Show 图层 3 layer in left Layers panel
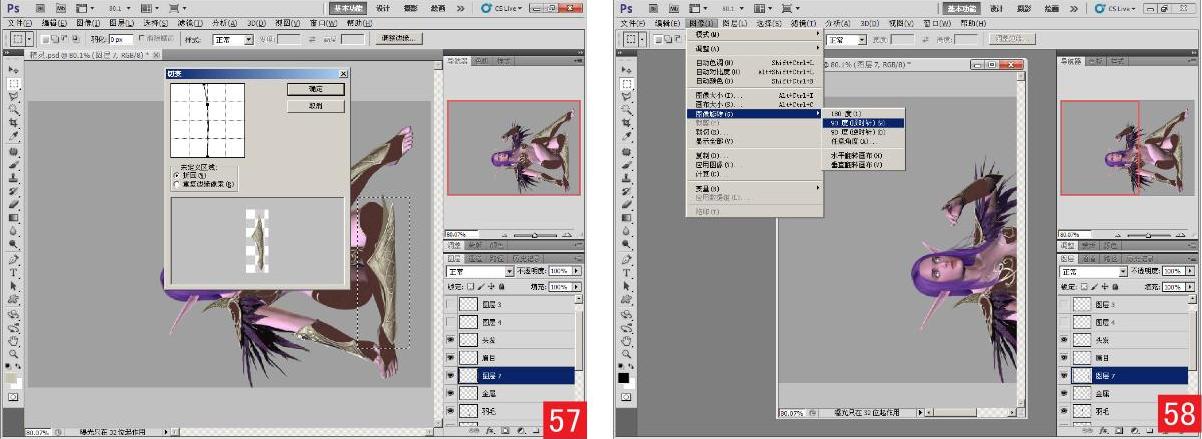 pos(449,304)
